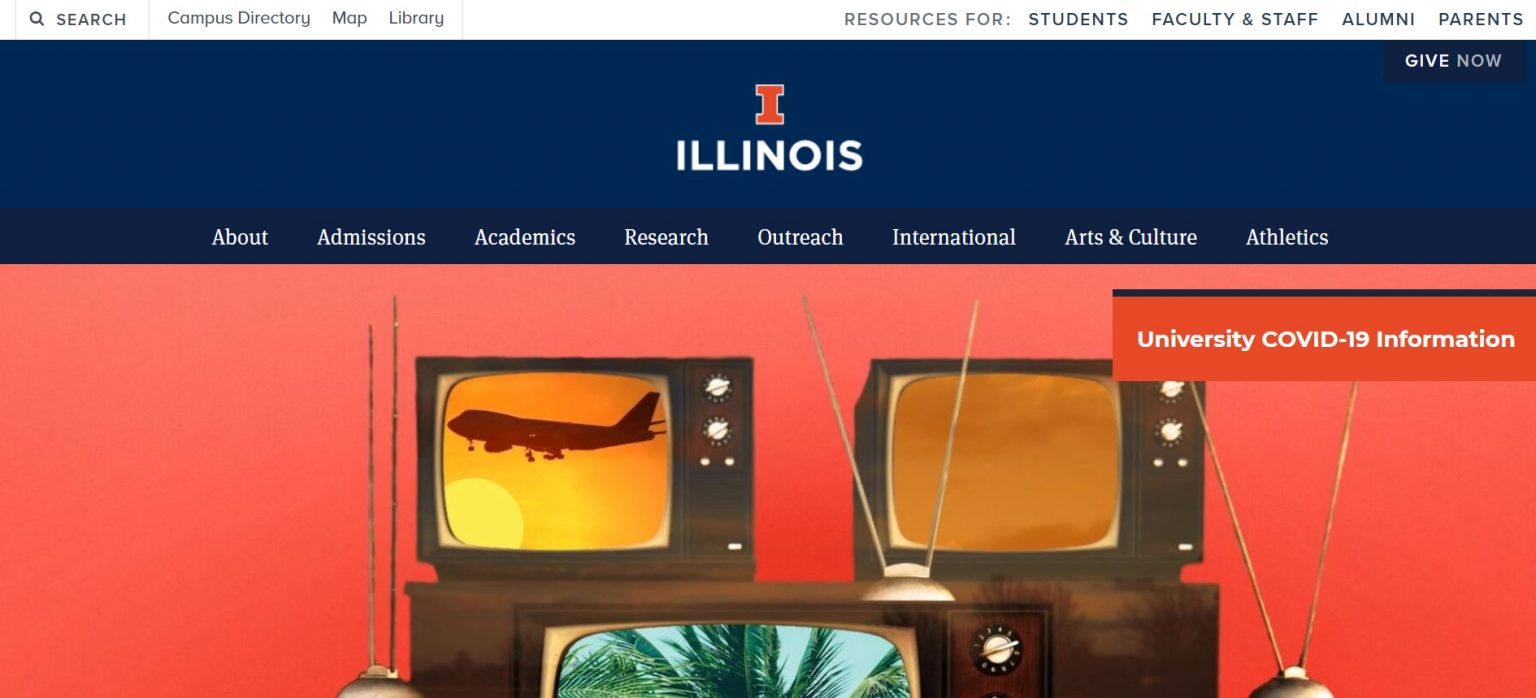Click the Give Now button

(x=1453, y=61)
